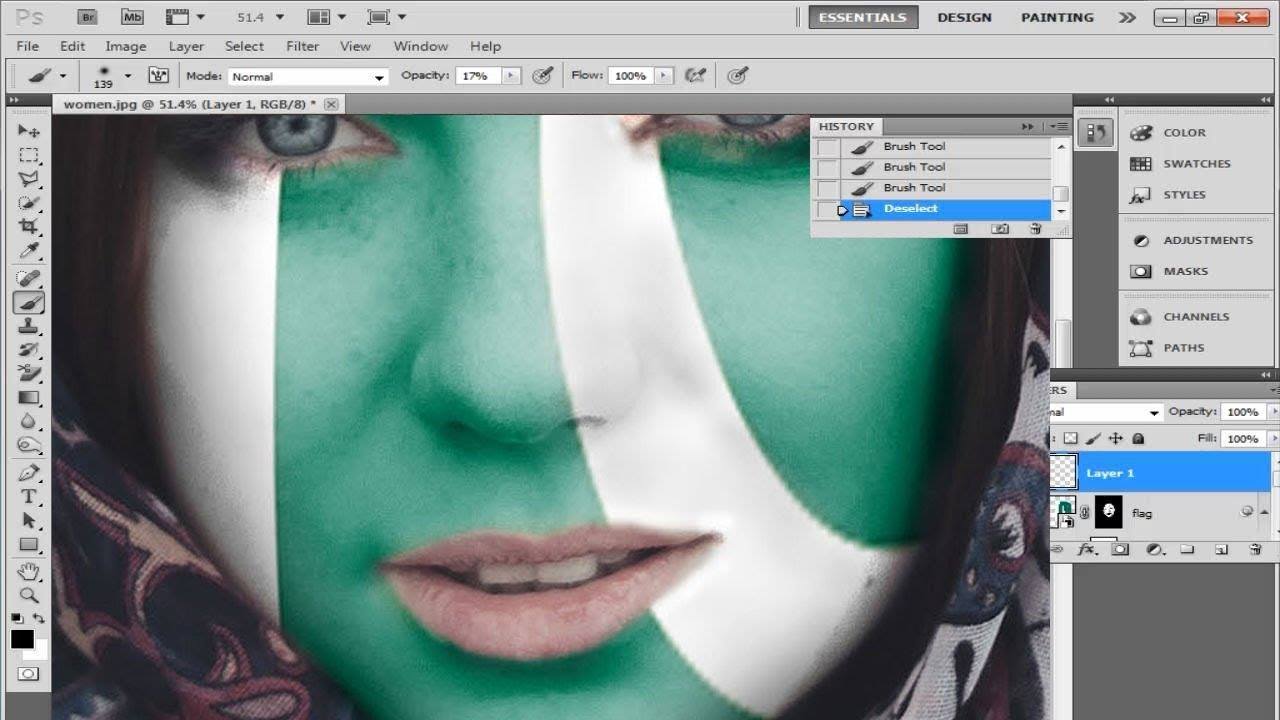Create a new layer group
Viewport: 1280px width, 720px height.
tap(1187, 550)
